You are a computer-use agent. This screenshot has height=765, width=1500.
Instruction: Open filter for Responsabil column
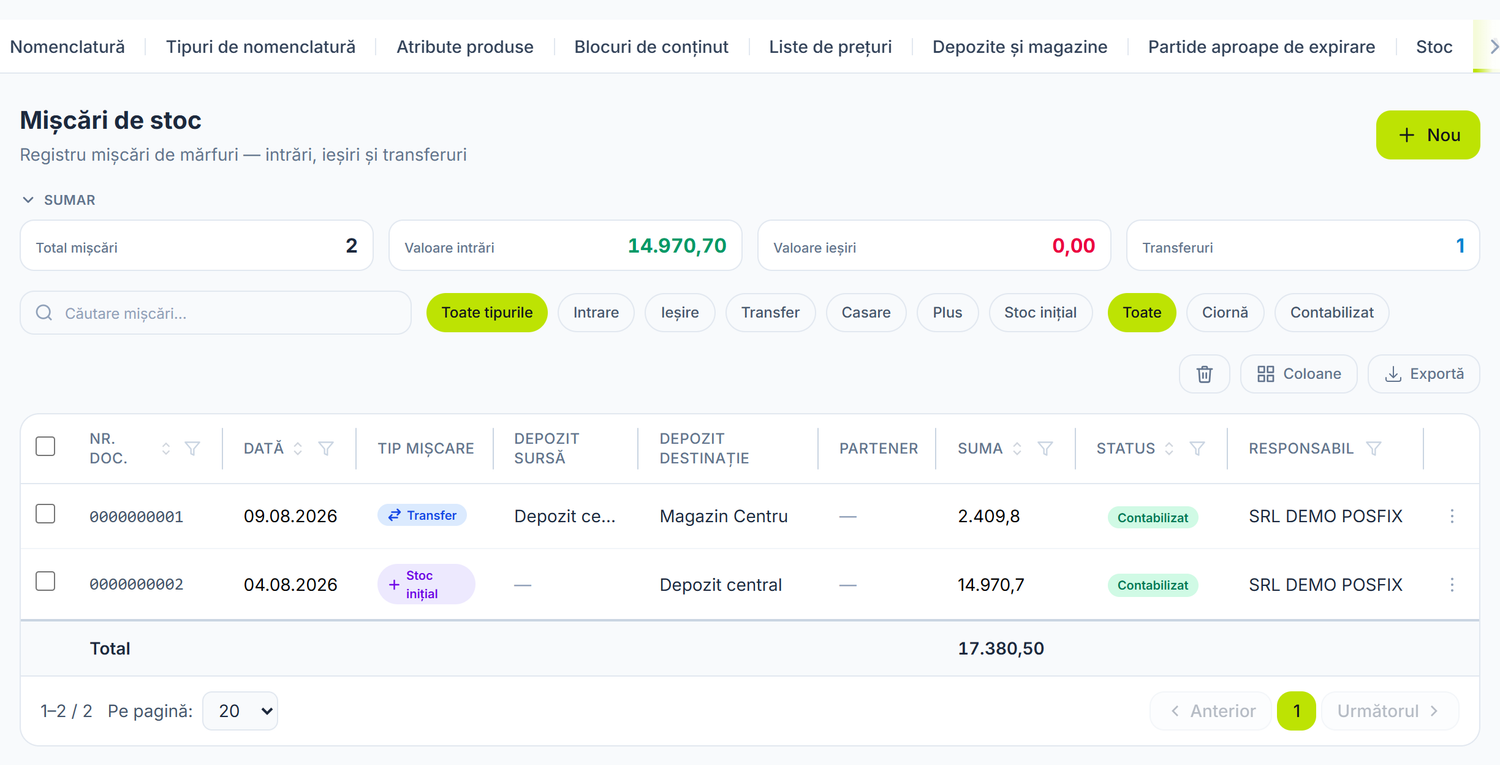1374,449
